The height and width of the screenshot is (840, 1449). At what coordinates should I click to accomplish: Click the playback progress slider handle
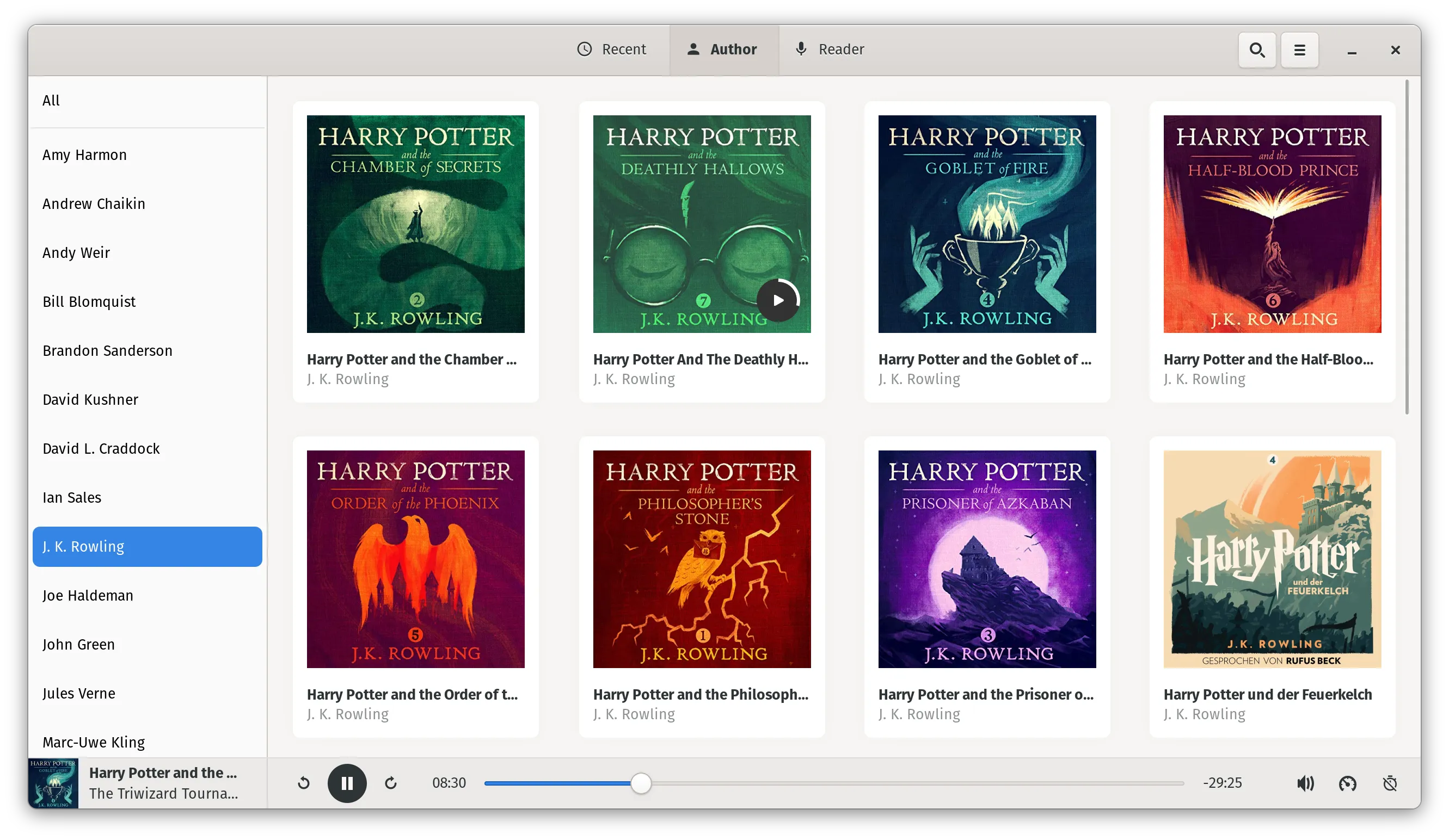coord(641,783)
